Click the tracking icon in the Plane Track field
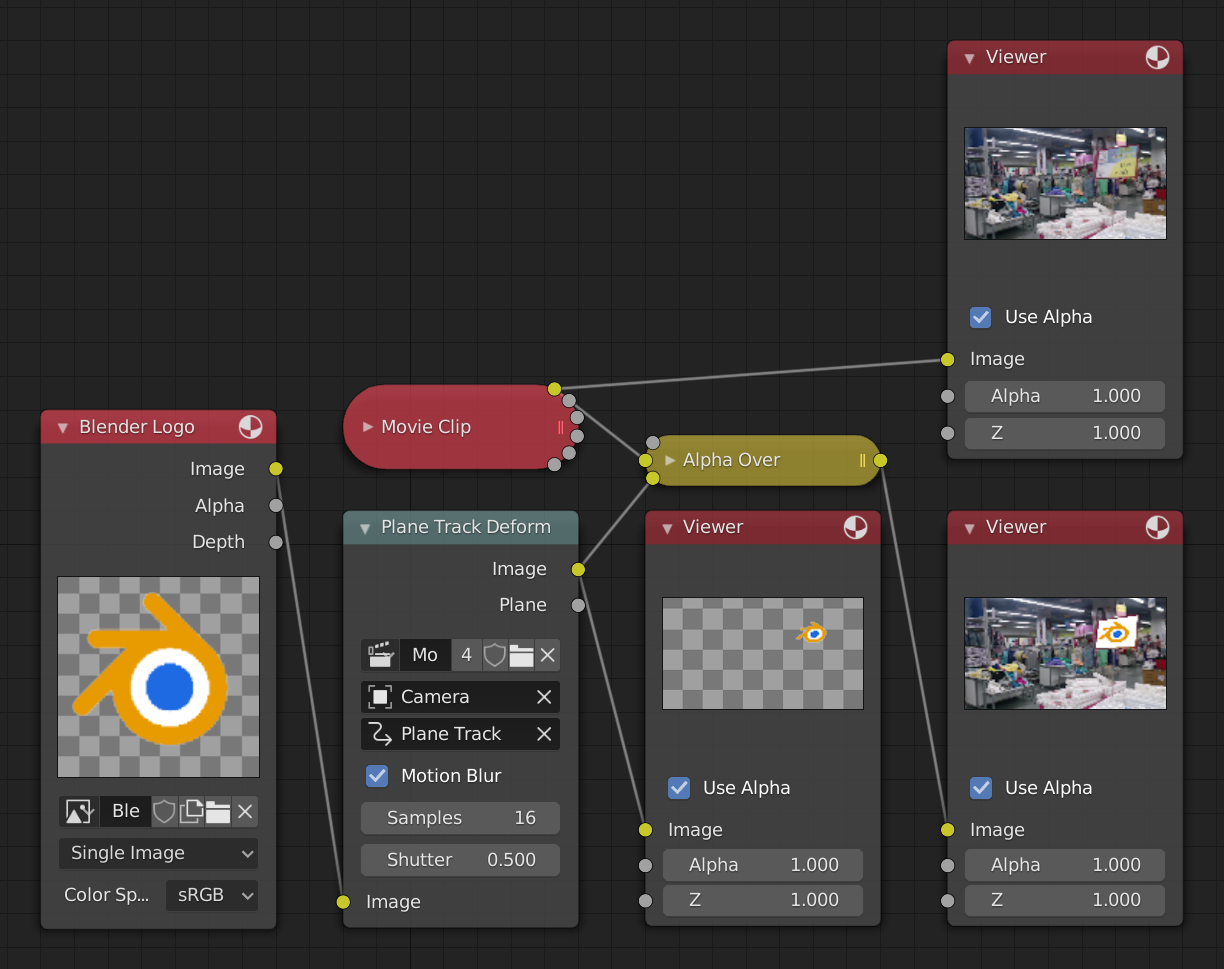 coord(381,733)
